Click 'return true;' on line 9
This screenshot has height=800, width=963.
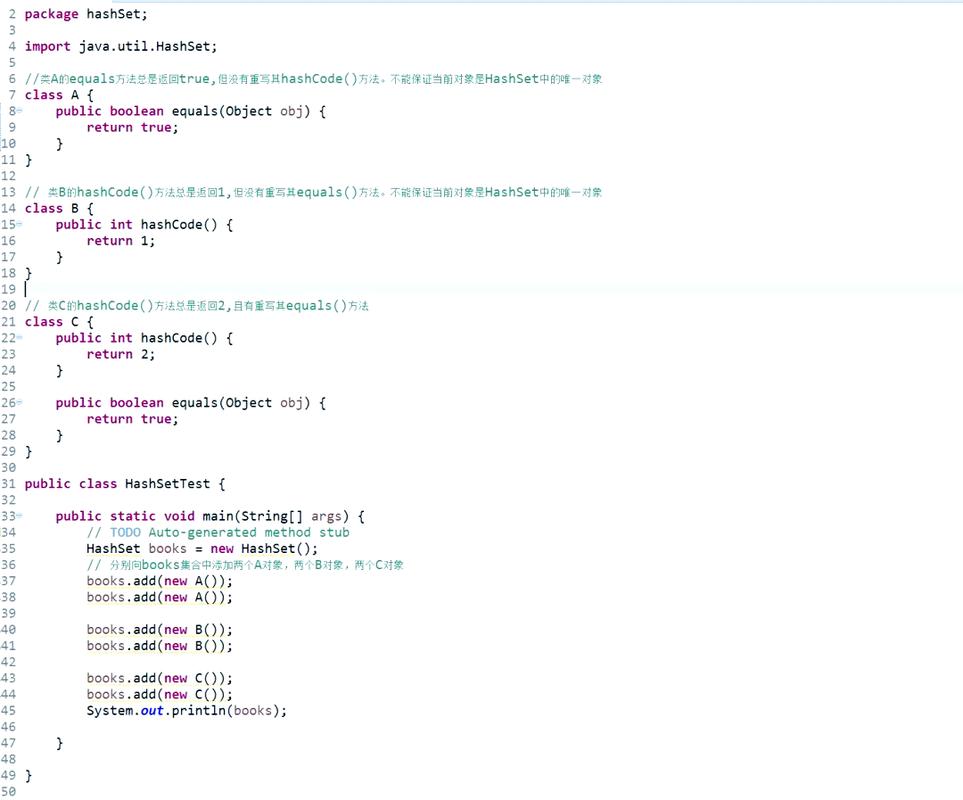pyautogui.click(x=132, y=128)
